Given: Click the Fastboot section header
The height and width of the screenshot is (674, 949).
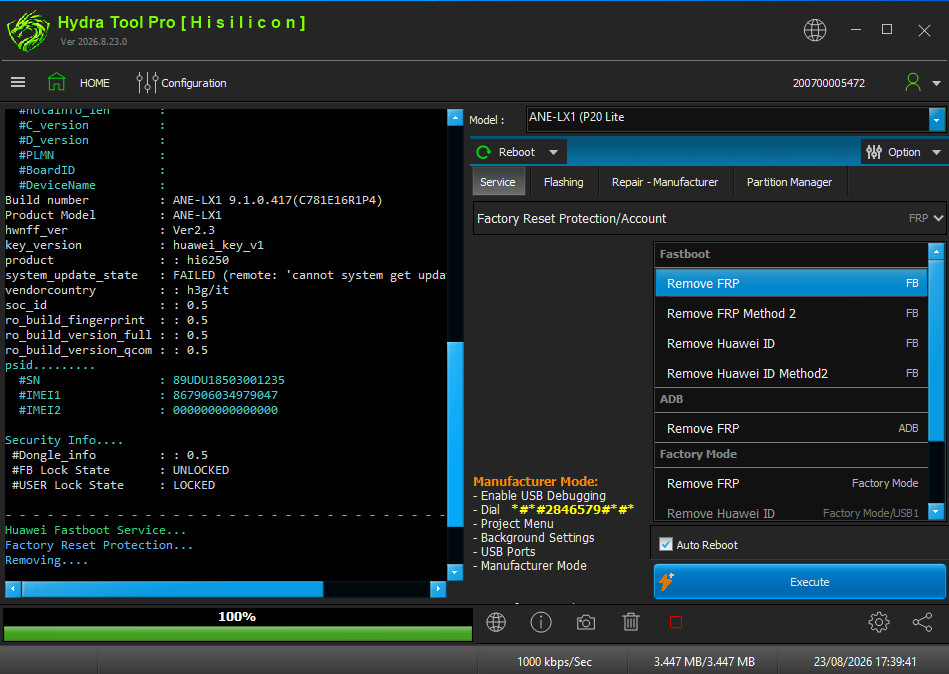Looking at the screenshot, I should 791,254.
